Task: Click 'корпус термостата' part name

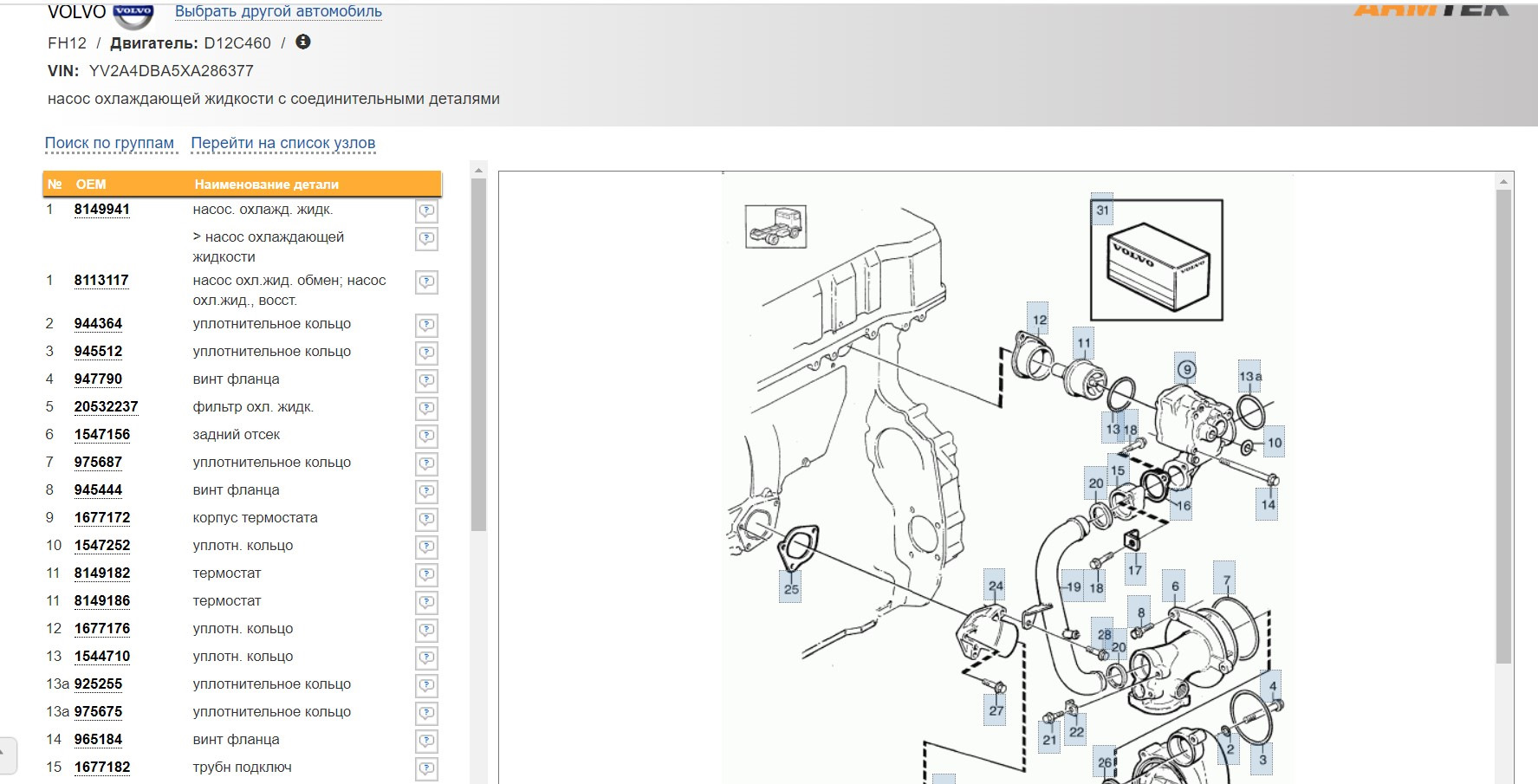Action: [255, 518]
